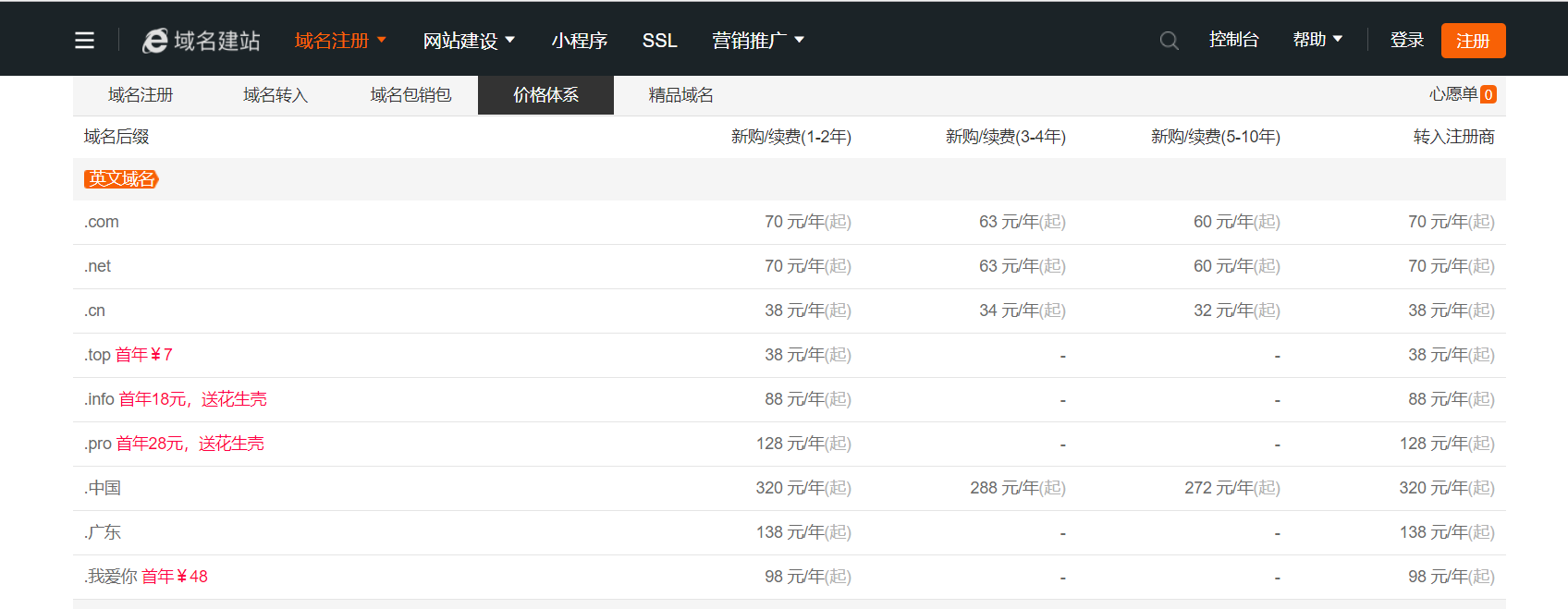Image resolution: width=1568 pixels, height=609 pixels.
Task: Click .pro transfer price 128 元/年
Action: (1447, 444)
